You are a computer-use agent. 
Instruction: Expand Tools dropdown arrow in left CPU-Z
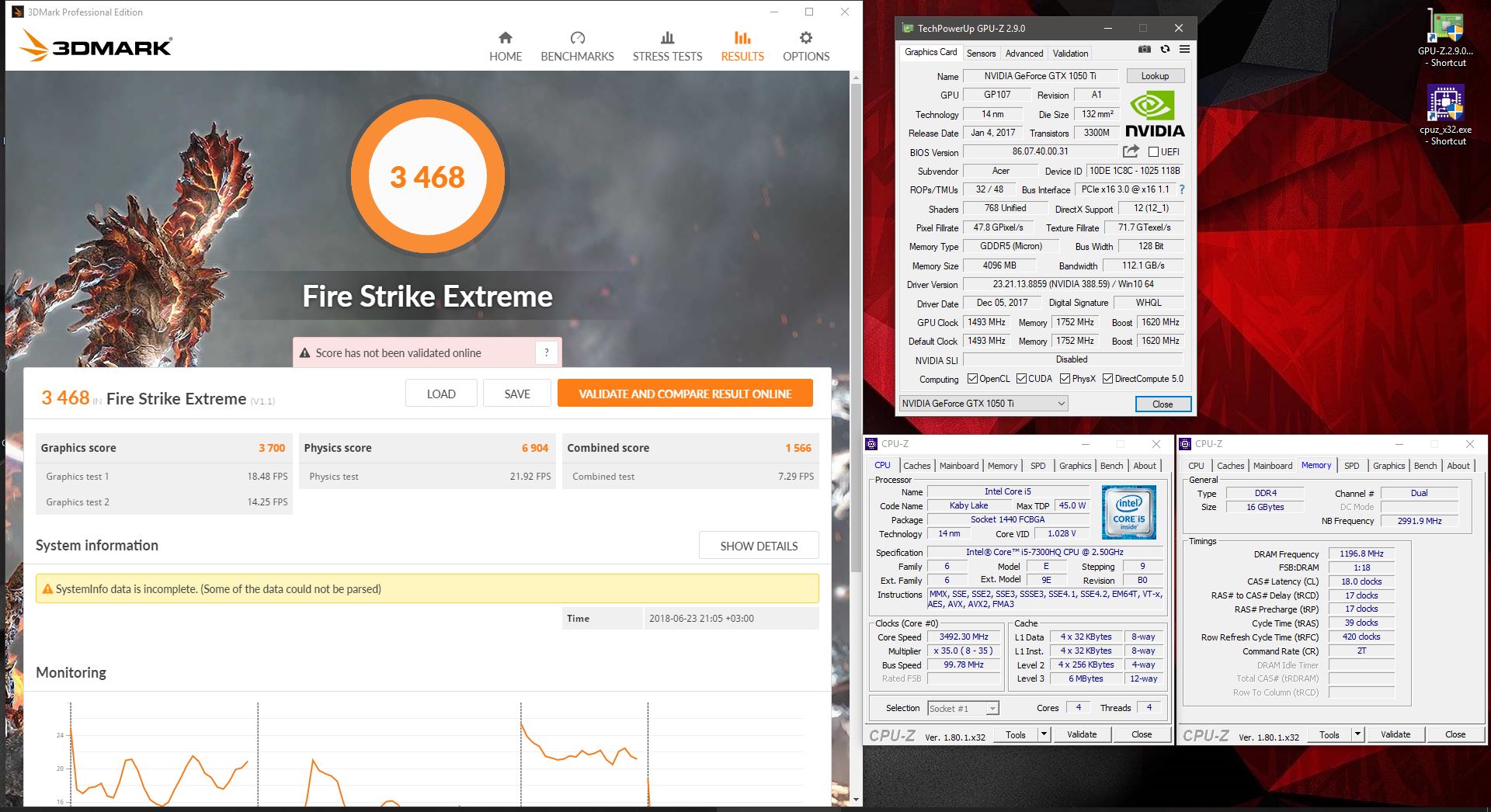tap(1044, 734)
